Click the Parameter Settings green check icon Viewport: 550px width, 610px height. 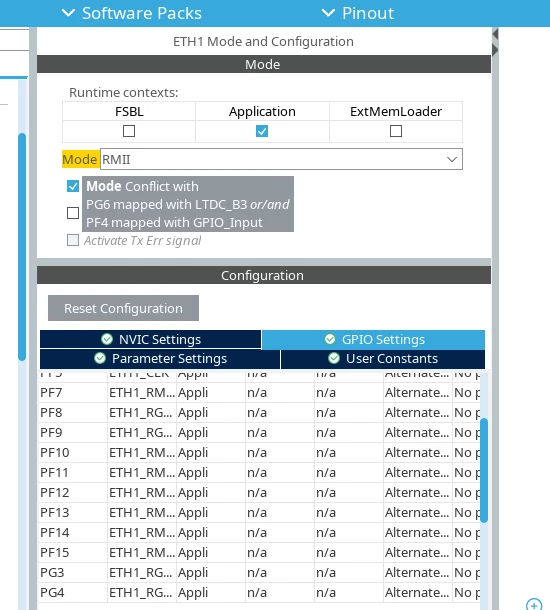coord(100,358)
